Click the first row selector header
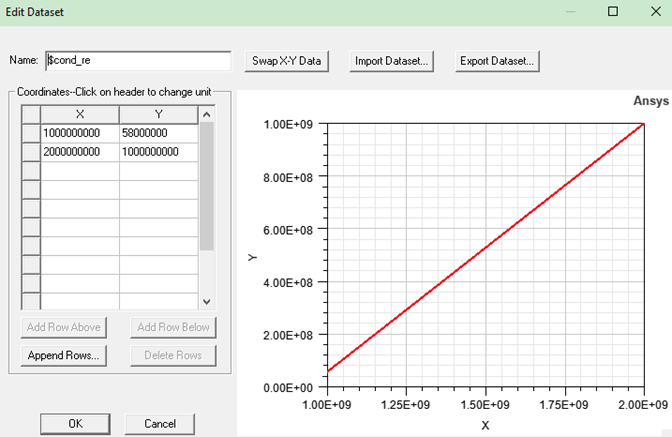Viewport: 672px width, 437px height. pyautogui.click(x=31, y=133)
